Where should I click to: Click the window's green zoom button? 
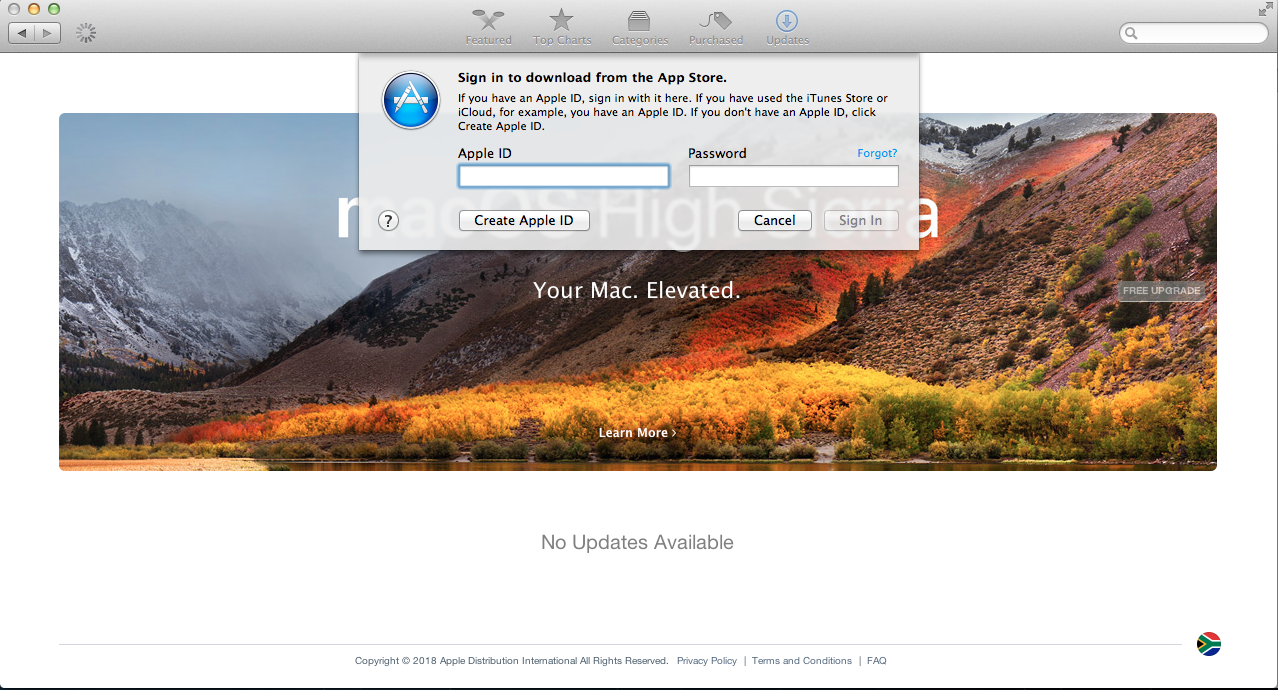pyautogui.click(x=53, y=8)
